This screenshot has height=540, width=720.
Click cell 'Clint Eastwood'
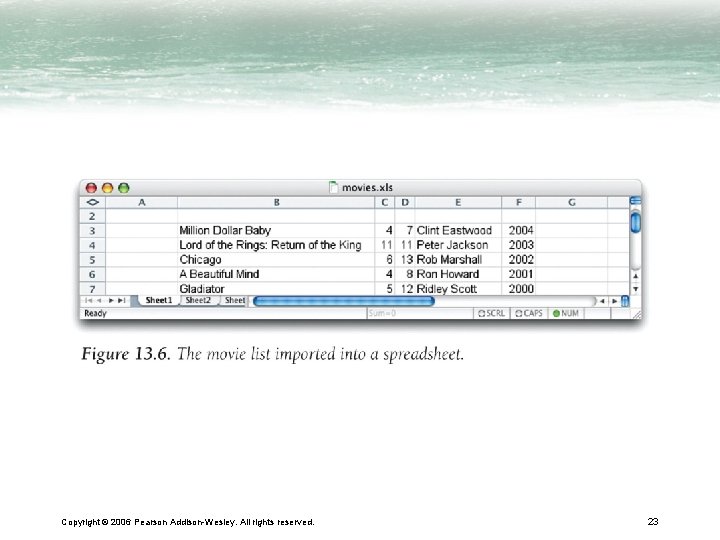click(458, 231)
